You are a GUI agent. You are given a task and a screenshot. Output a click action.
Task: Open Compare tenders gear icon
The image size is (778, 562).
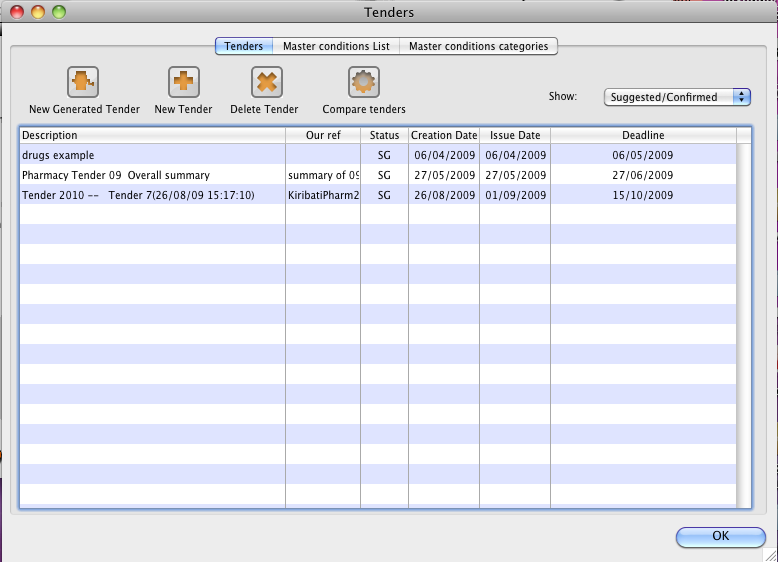pos(364,82)
